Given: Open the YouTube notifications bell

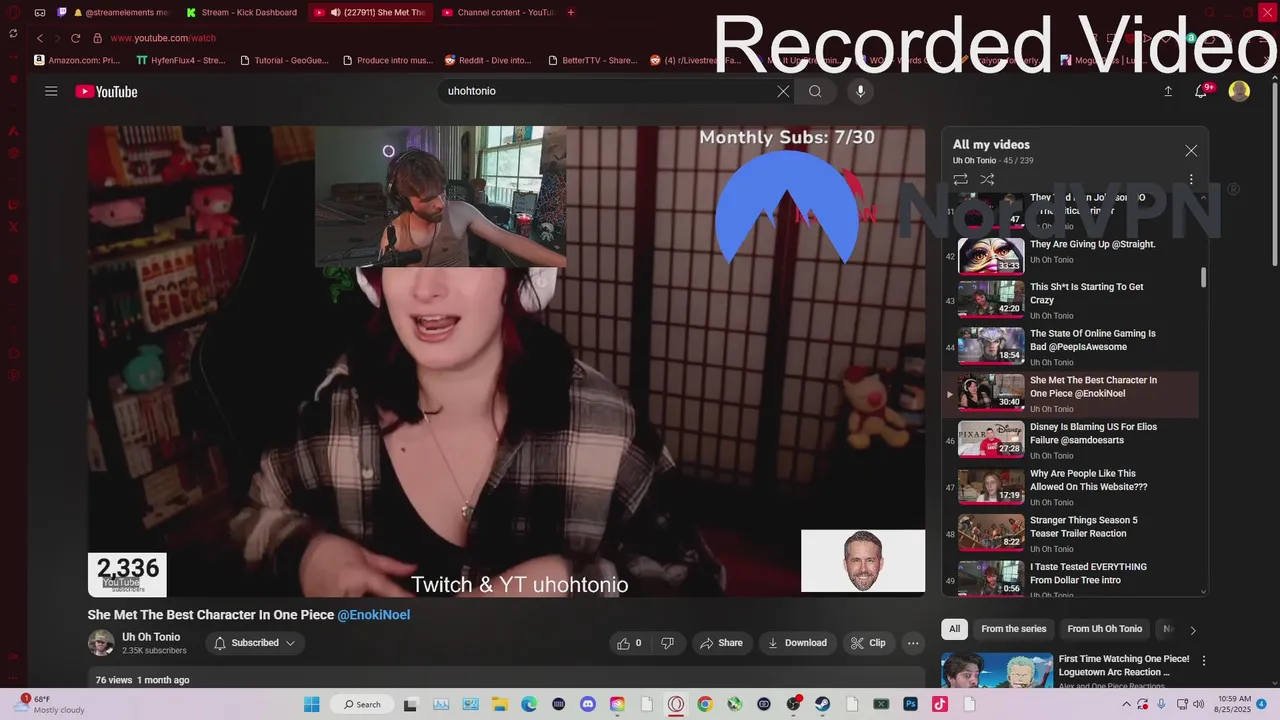Looking at the screenshot, I should tap(1202, 91).
